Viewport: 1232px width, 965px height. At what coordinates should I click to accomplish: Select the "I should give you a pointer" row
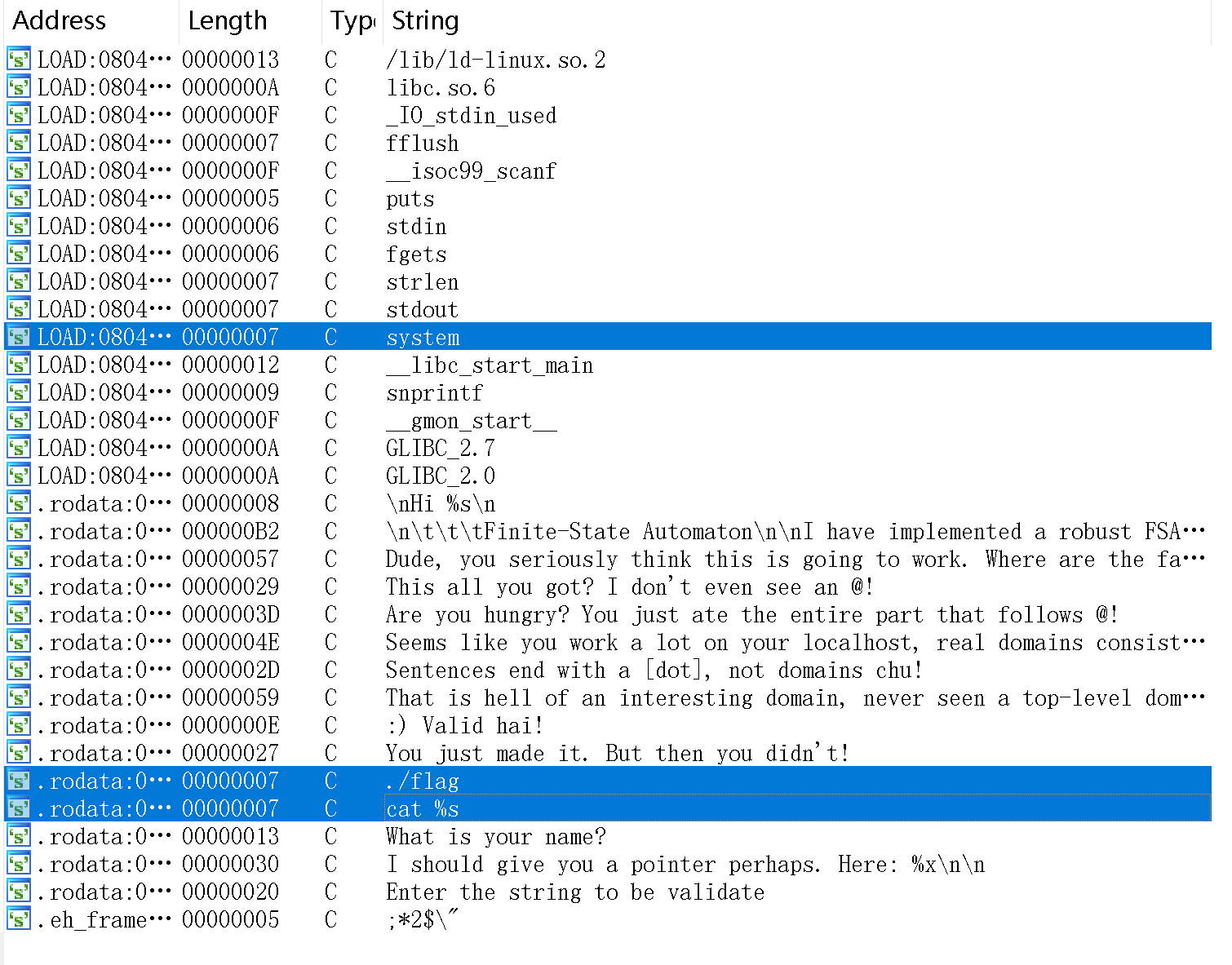[684, 865]
